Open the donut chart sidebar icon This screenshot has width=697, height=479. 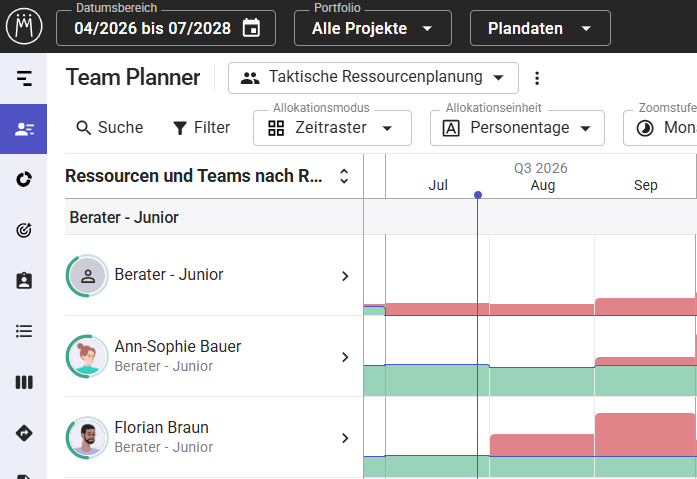24,179
